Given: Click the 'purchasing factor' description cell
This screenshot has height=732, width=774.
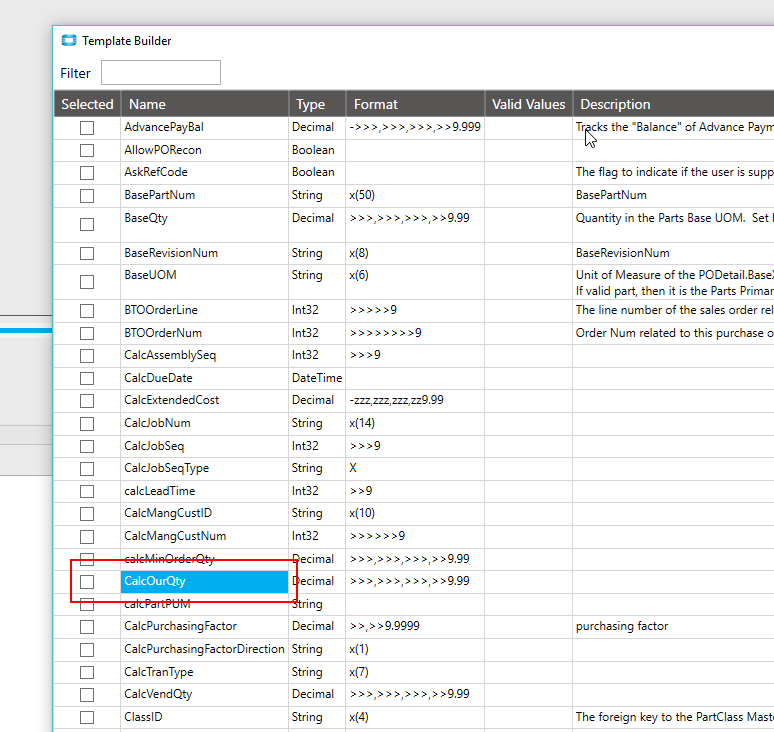Looking at the screenshot, I should point(673,626).
